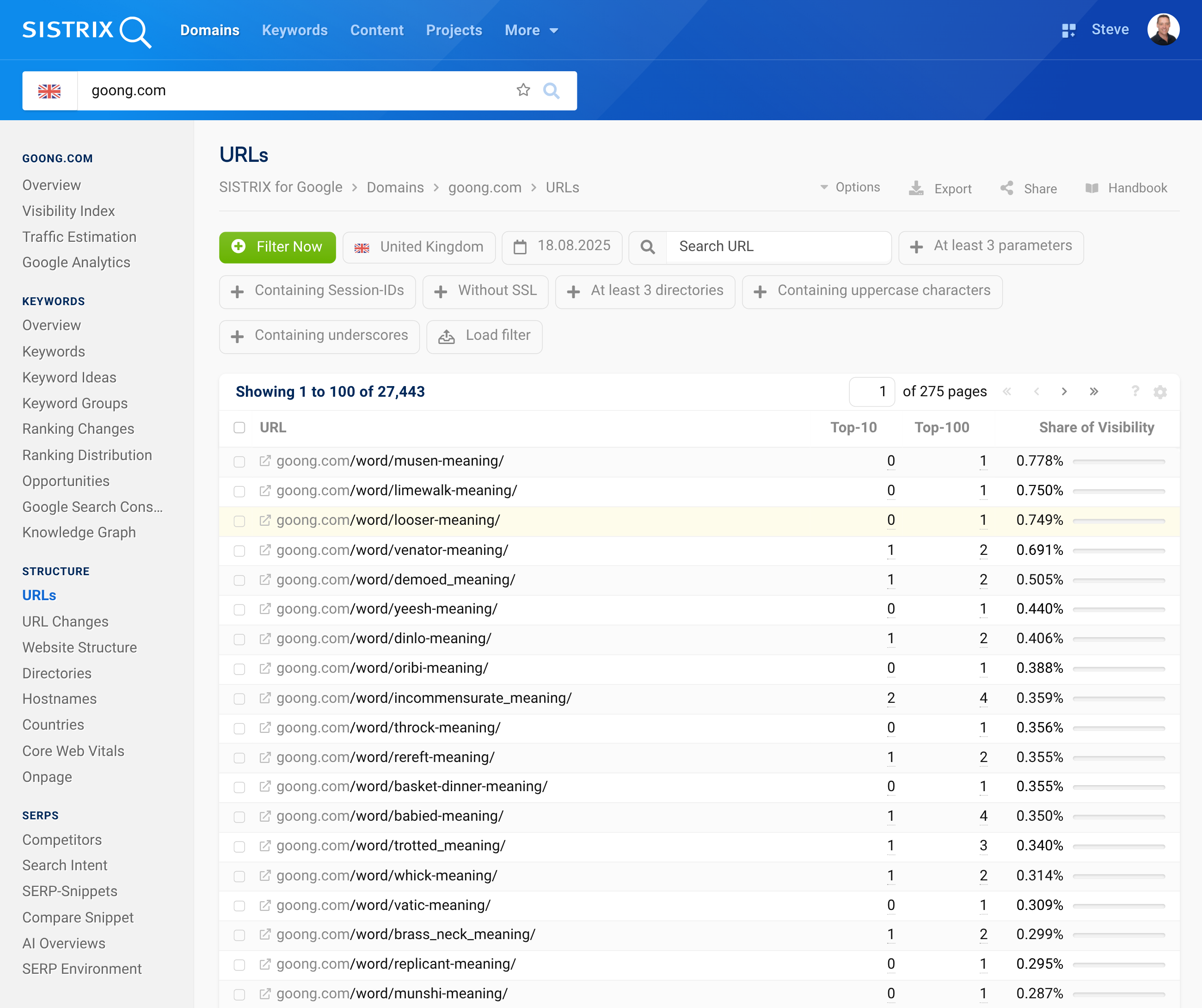Add the Without SSL filter

[x=485, y=291]
